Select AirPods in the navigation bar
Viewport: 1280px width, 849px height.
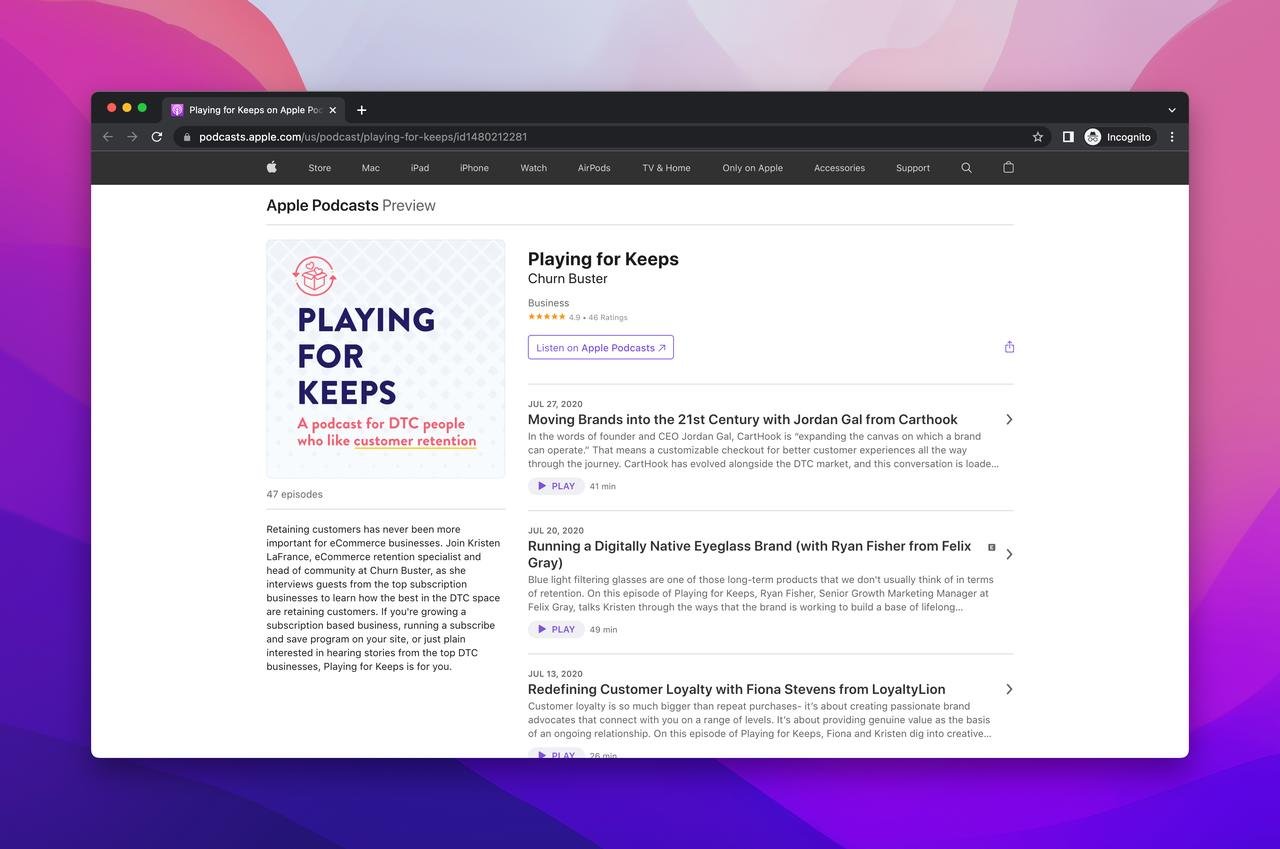pos(593,168)
